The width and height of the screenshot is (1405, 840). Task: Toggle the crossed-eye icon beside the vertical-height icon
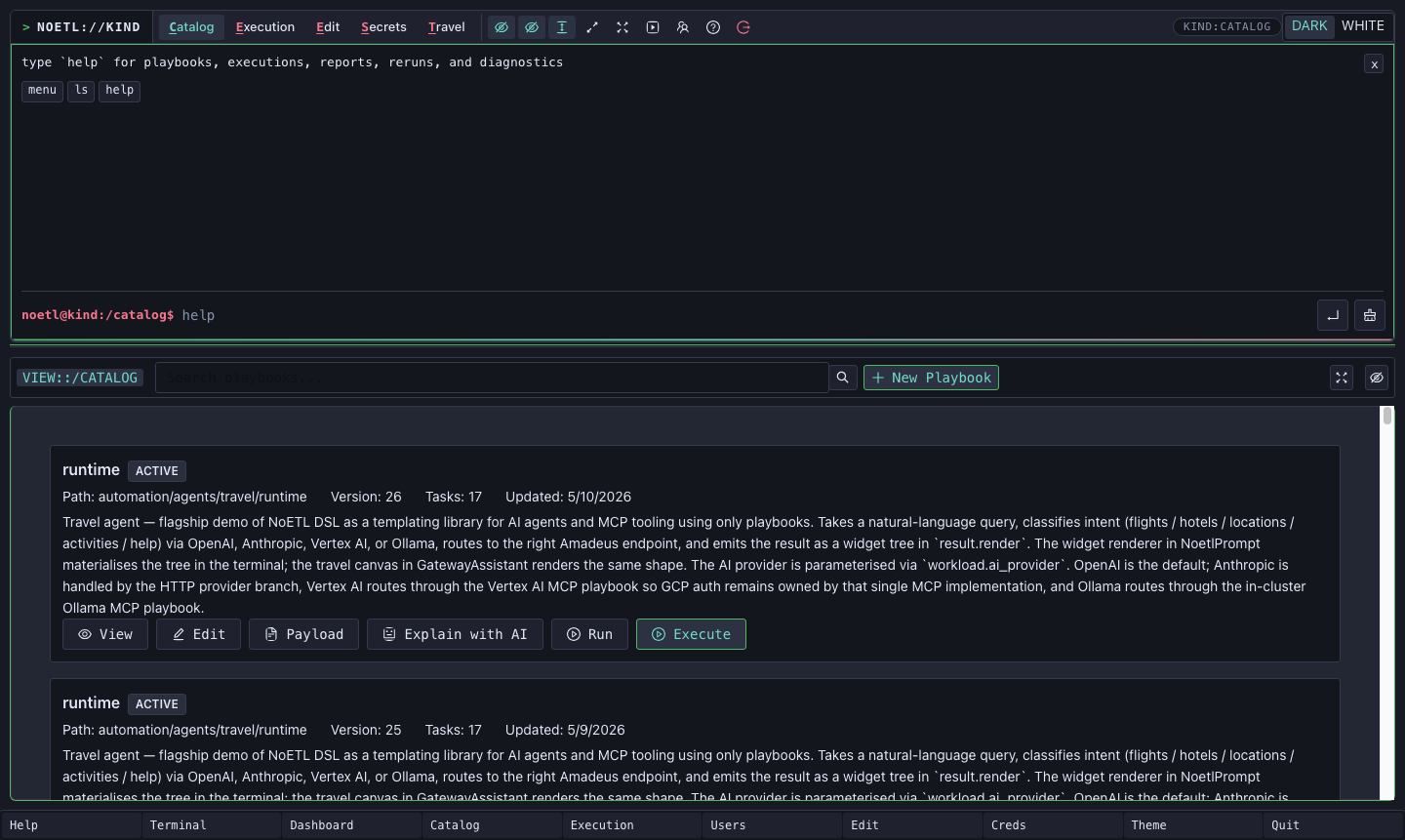click(x=532, y=27)
